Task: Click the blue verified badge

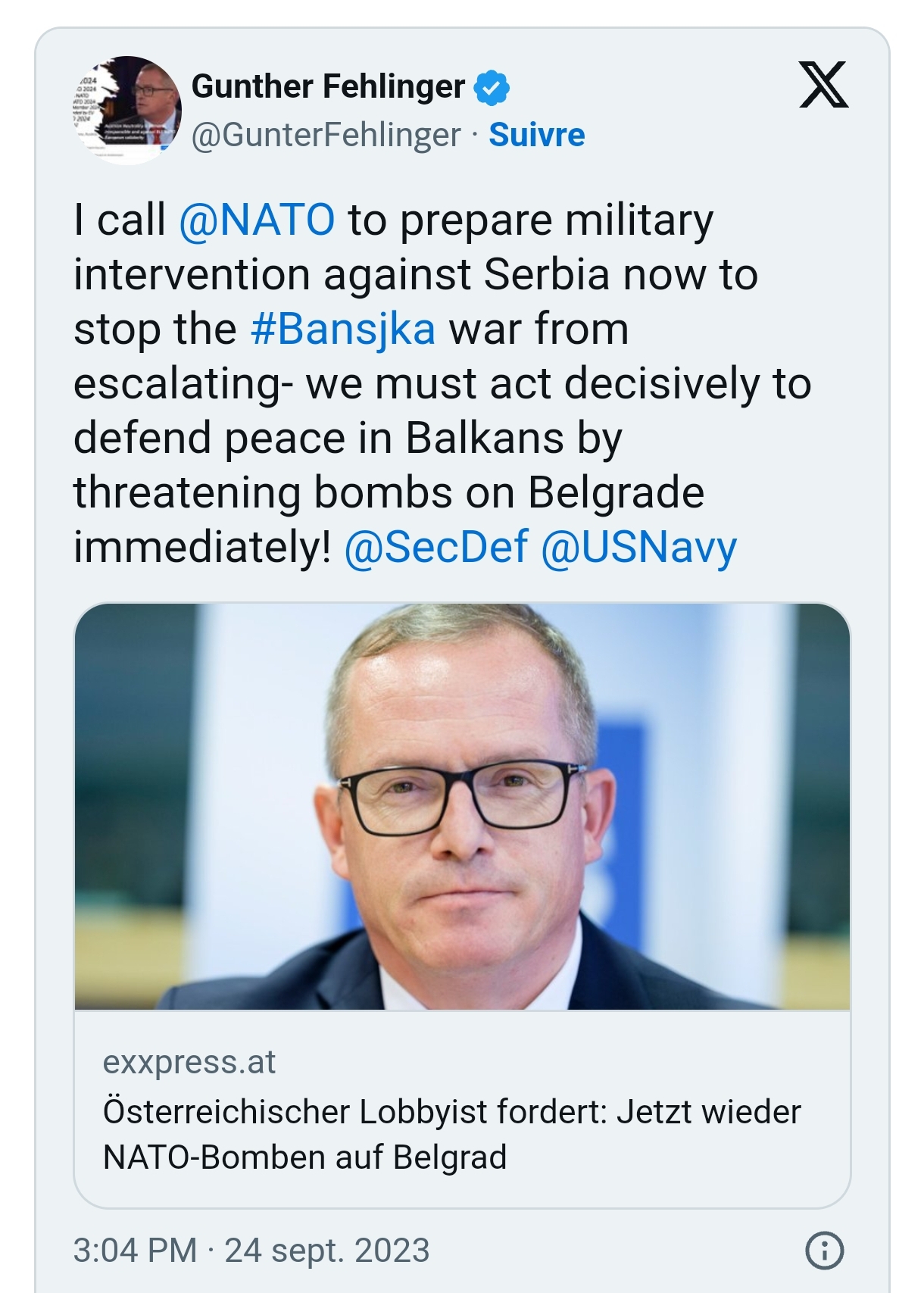Action: 492,87
